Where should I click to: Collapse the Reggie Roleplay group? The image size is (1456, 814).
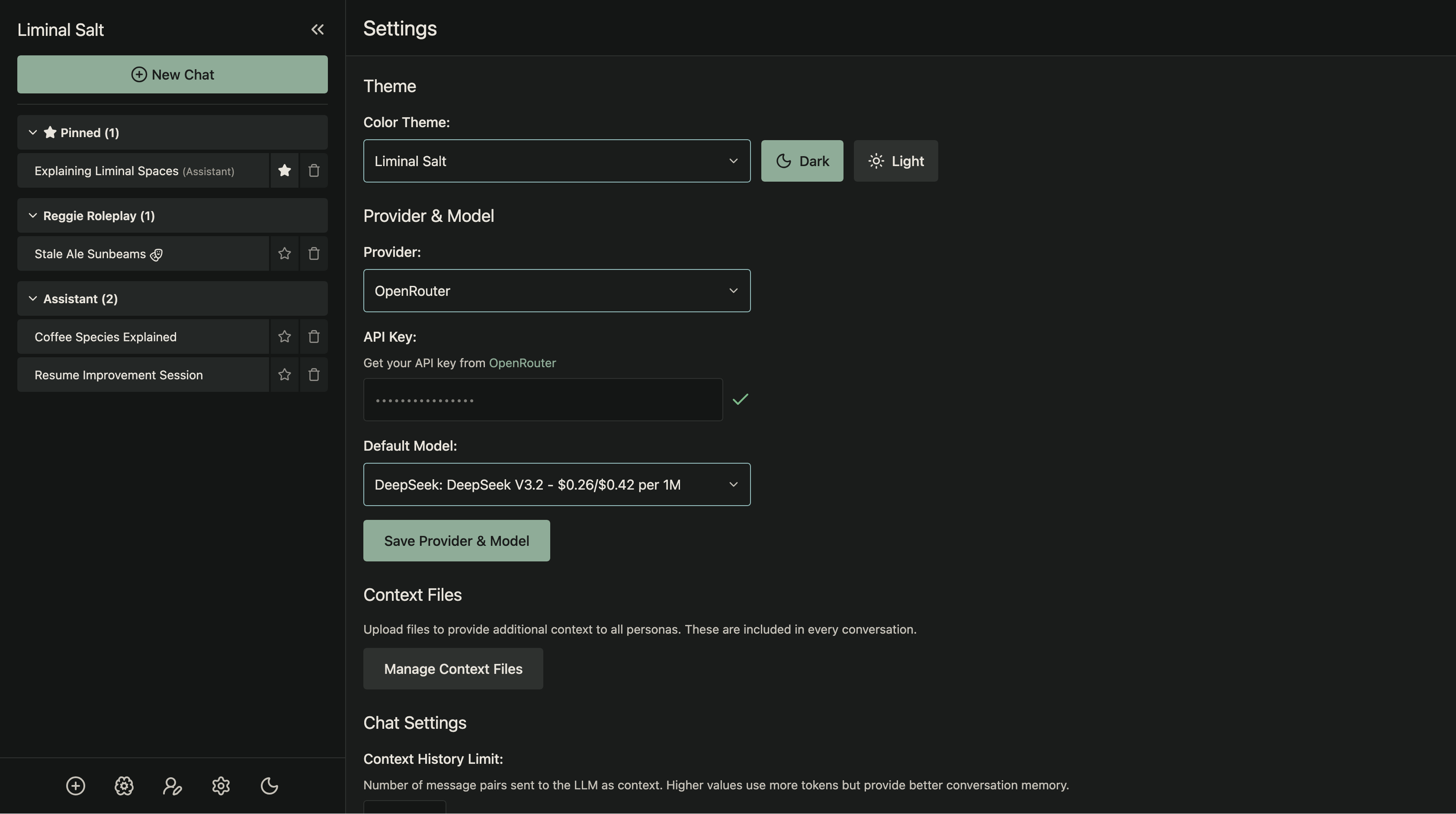tap(32, 215)
